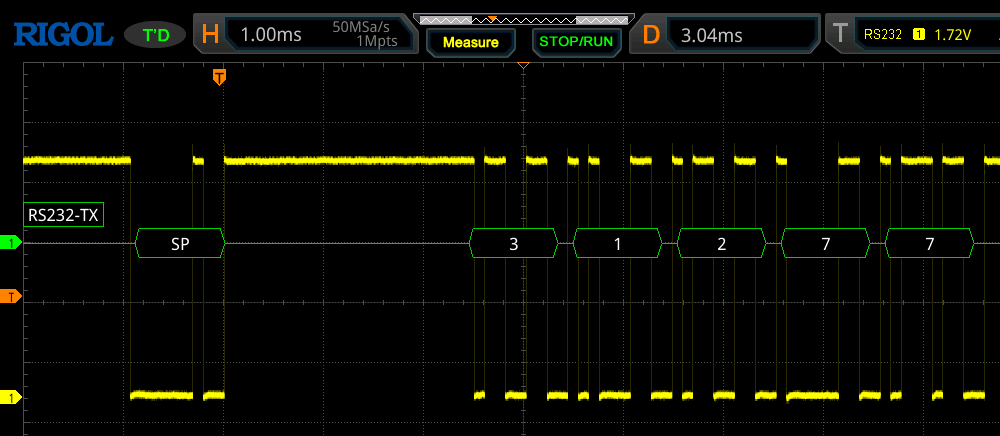Click the channel 1 trigger source badge
The height and width of the screenshot is (436, 1000).
(x=919, y=34)
